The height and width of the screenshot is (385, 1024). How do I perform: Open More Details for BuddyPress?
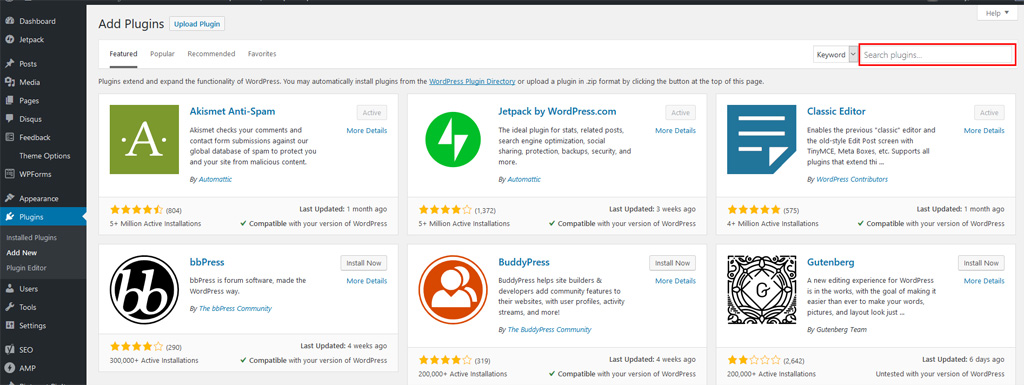click(x=675, y=281)
